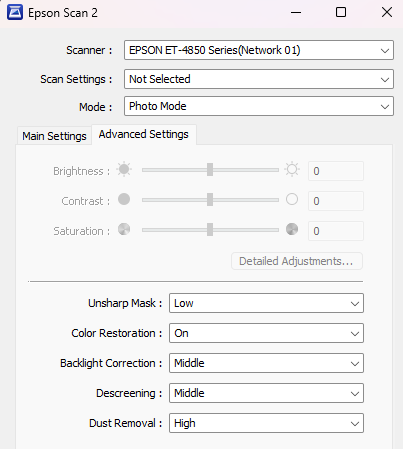
Task: Switch to the Main Settings tab
Action: click(54, 136)
